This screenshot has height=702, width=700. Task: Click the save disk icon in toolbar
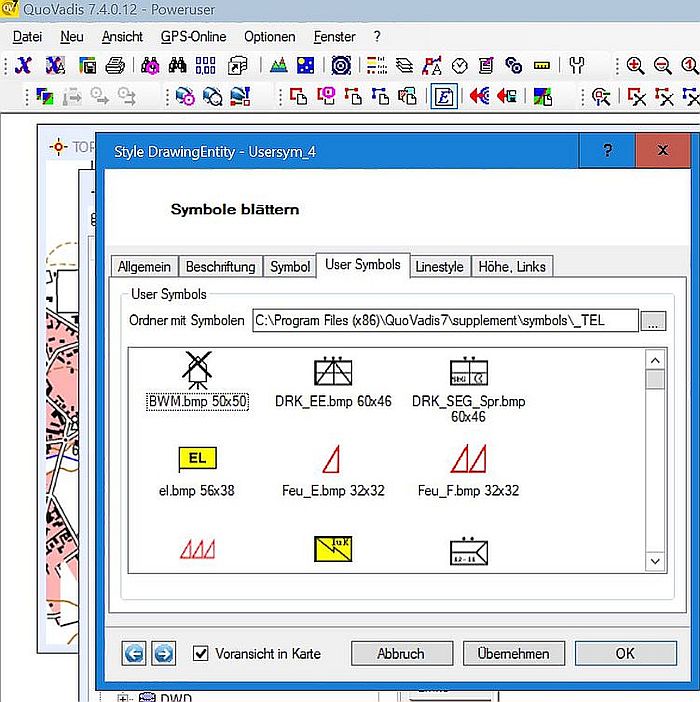[87, 66]
